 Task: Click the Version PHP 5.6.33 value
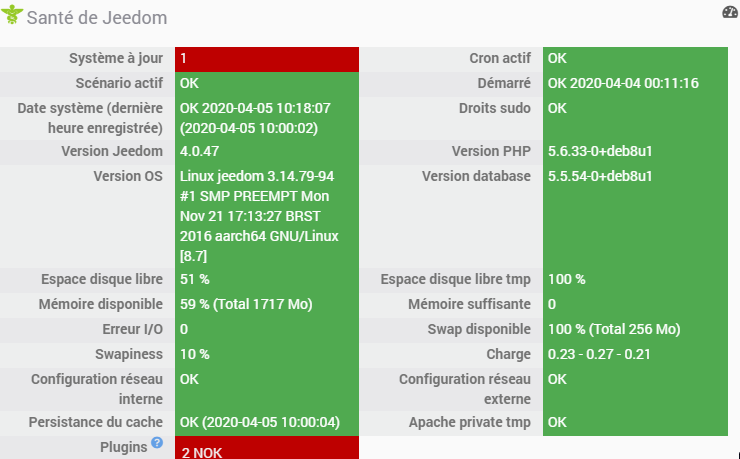(x=599, y=151)
